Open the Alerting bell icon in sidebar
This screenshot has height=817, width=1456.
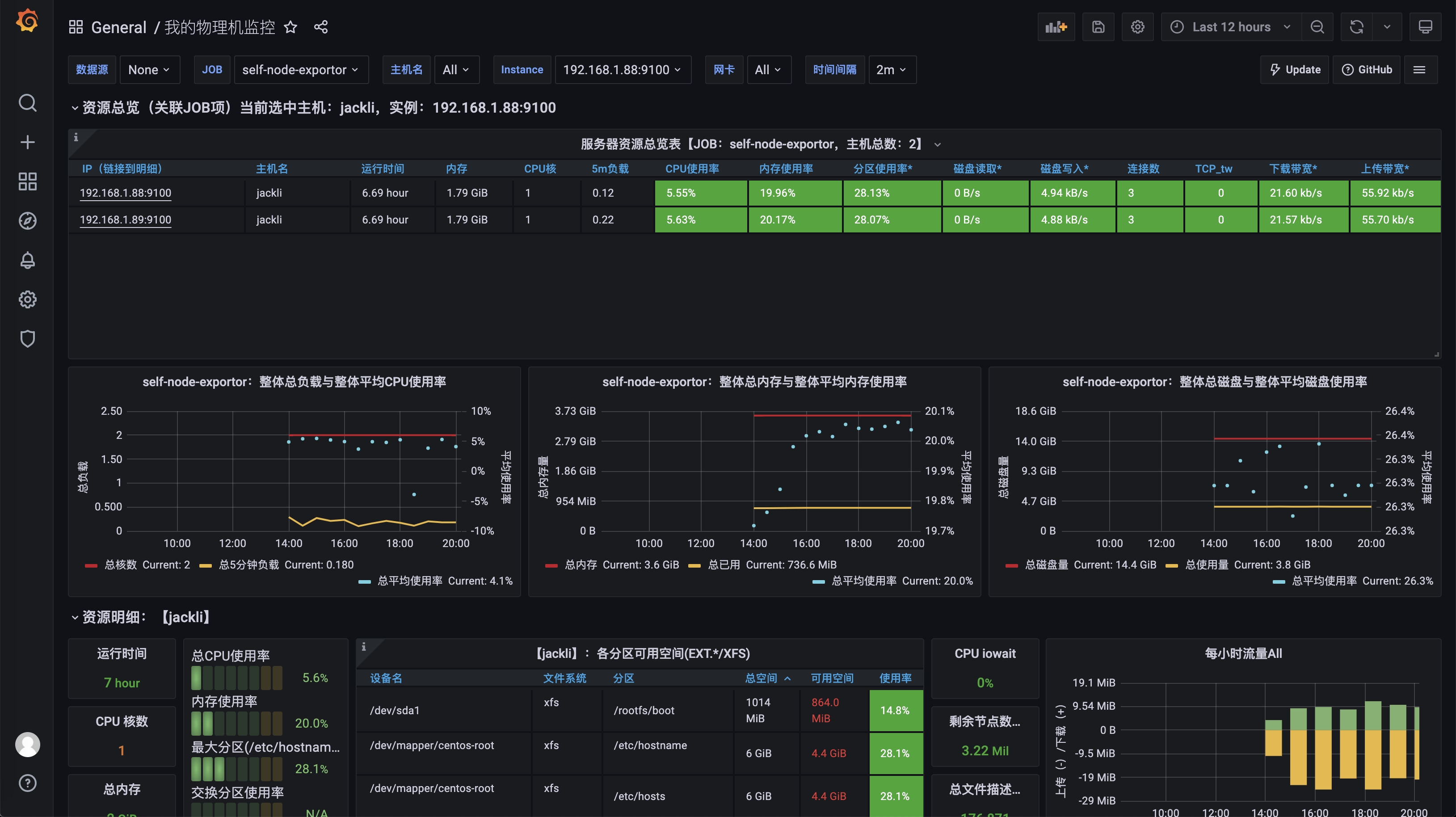click(27, 260)
